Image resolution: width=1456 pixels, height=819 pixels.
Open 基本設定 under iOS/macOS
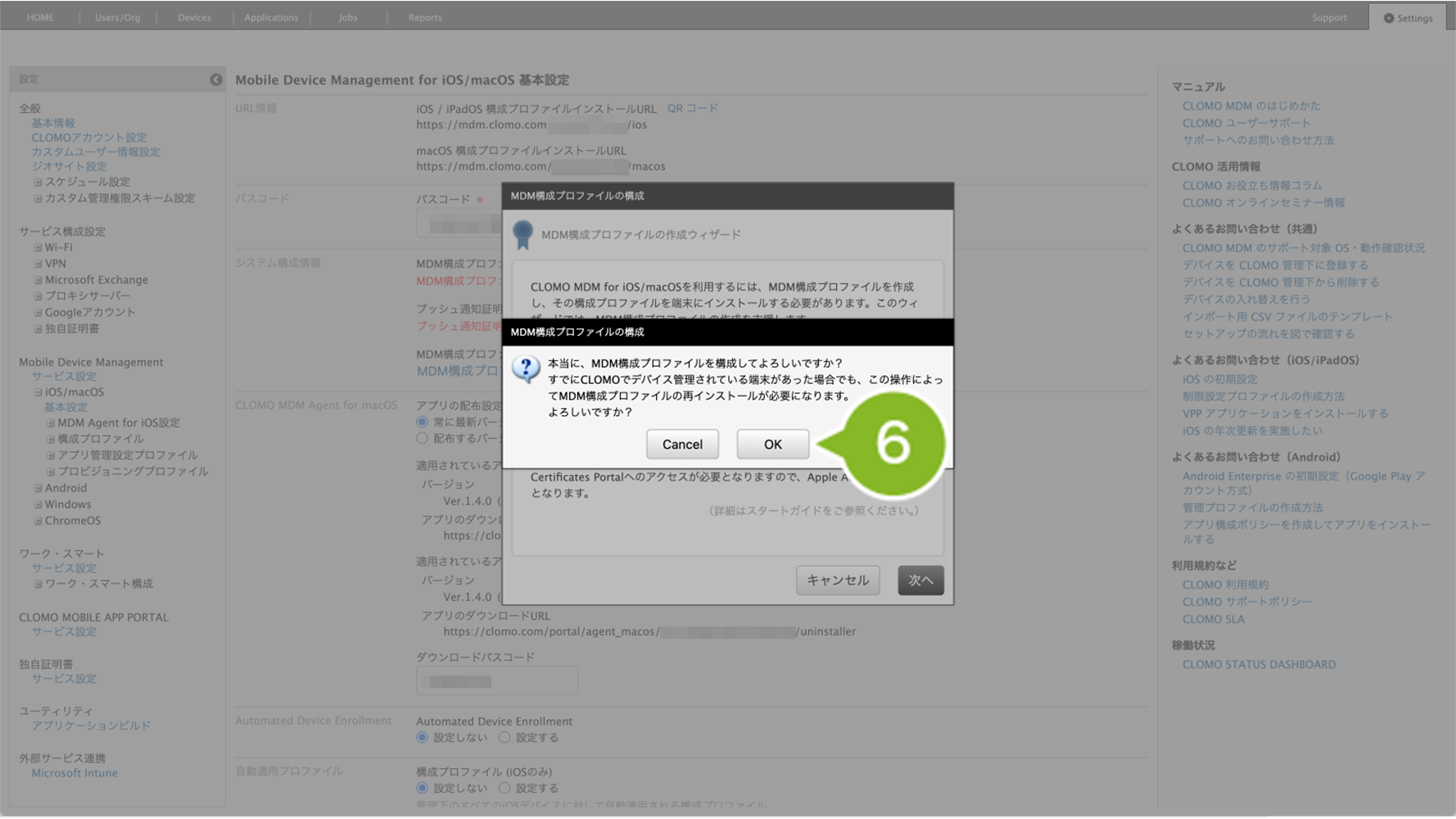(x=66, y=407)
